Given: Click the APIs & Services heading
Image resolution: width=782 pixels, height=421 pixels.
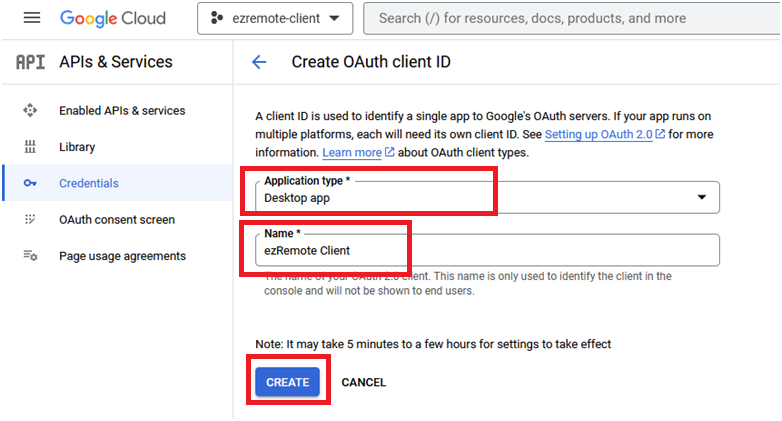Looking at the screenshot, I should tap(116, 62).
